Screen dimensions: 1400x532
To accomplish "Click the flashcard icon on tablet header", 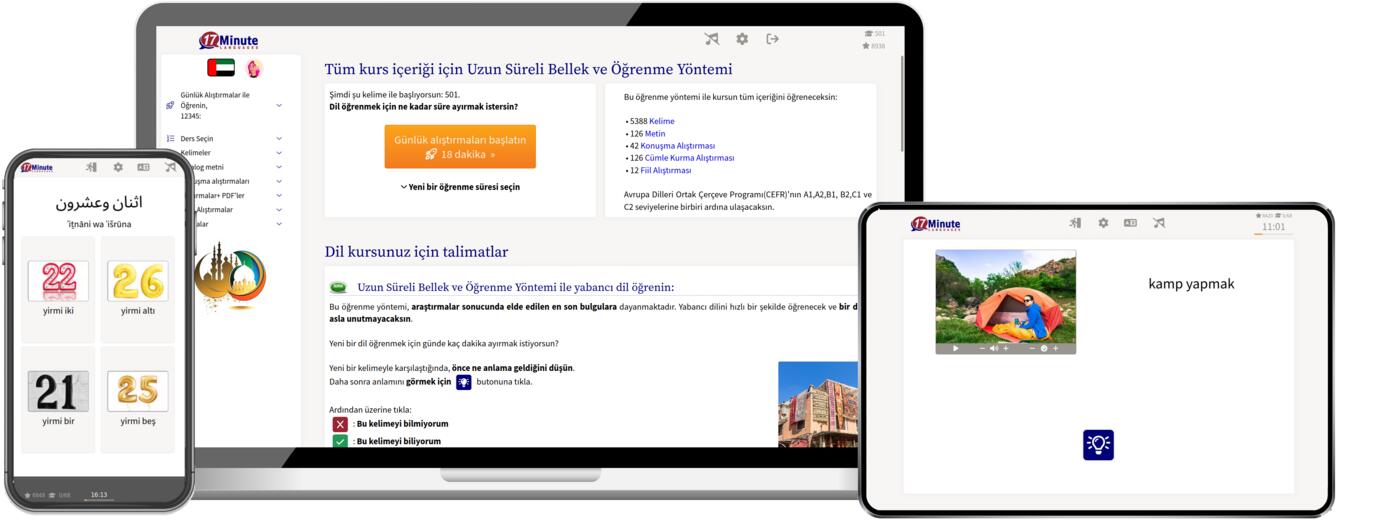I will (1130, 223).
